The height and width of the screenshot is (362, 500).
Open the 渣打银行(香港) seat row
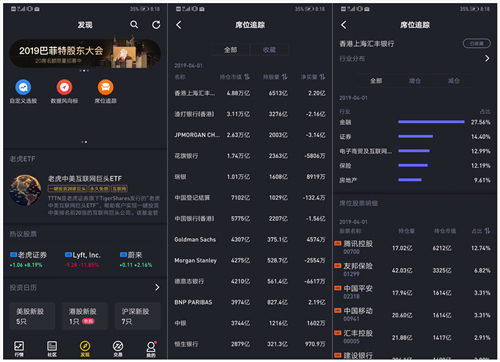[x=250, y=114]
